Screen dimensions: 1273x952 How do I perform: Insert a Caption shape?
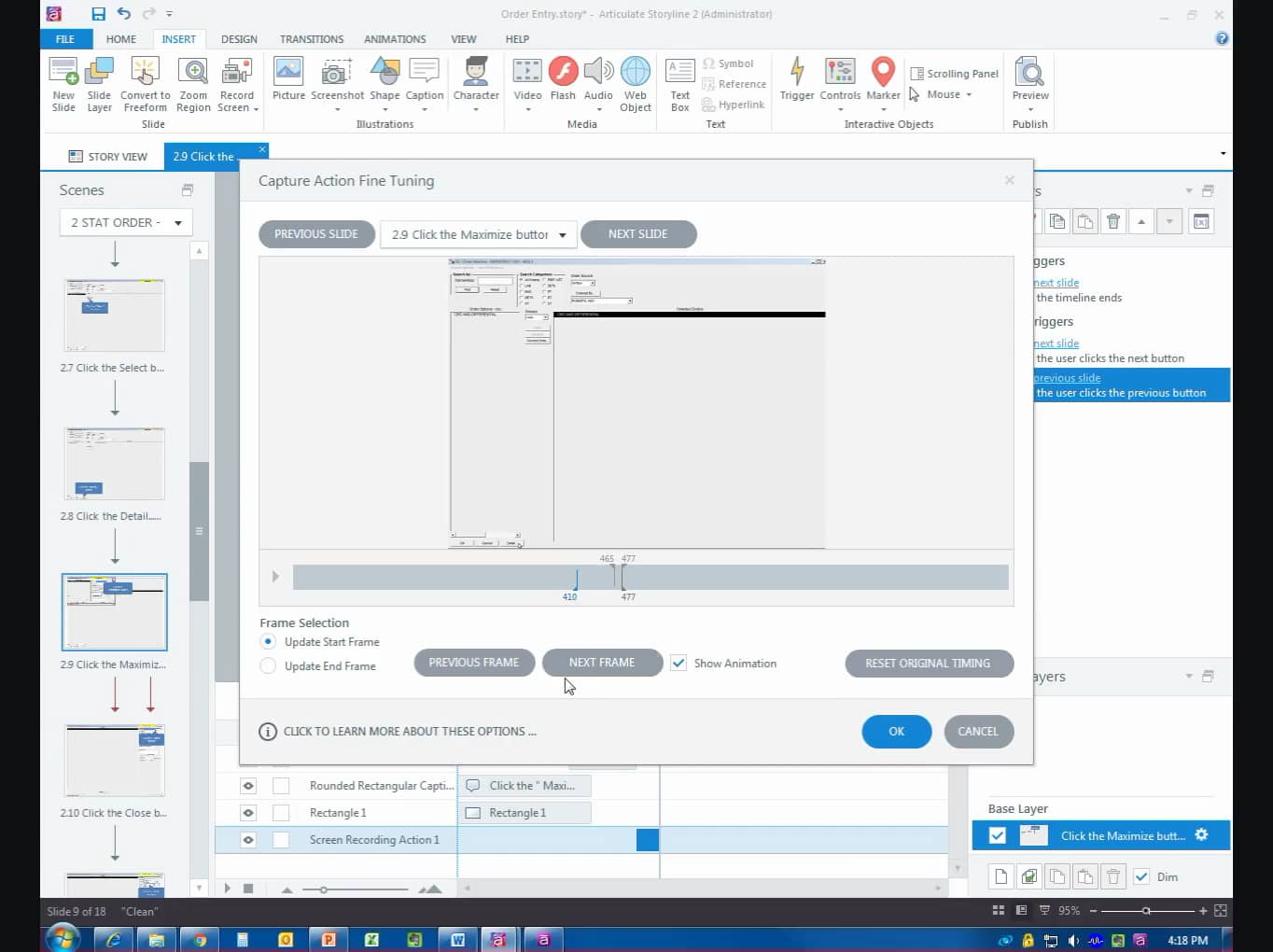tap(425, 72)
